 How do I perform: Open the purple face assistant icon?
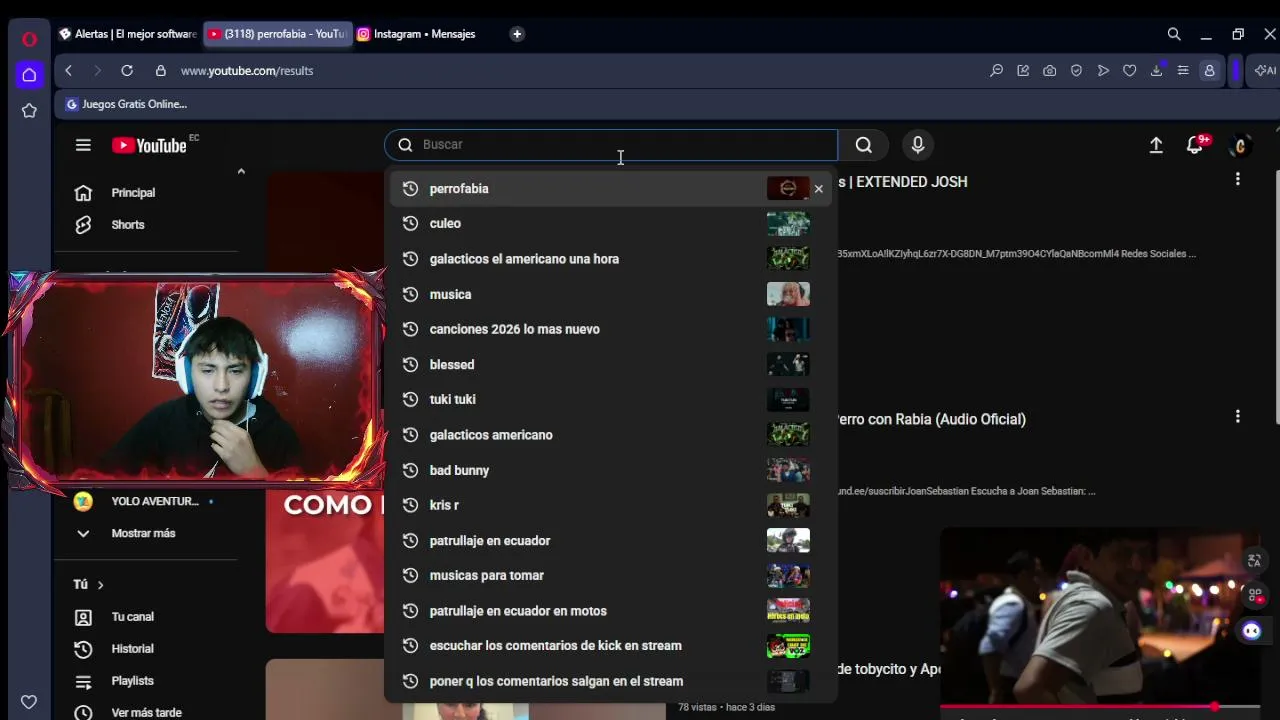[x=1252, y=631]
